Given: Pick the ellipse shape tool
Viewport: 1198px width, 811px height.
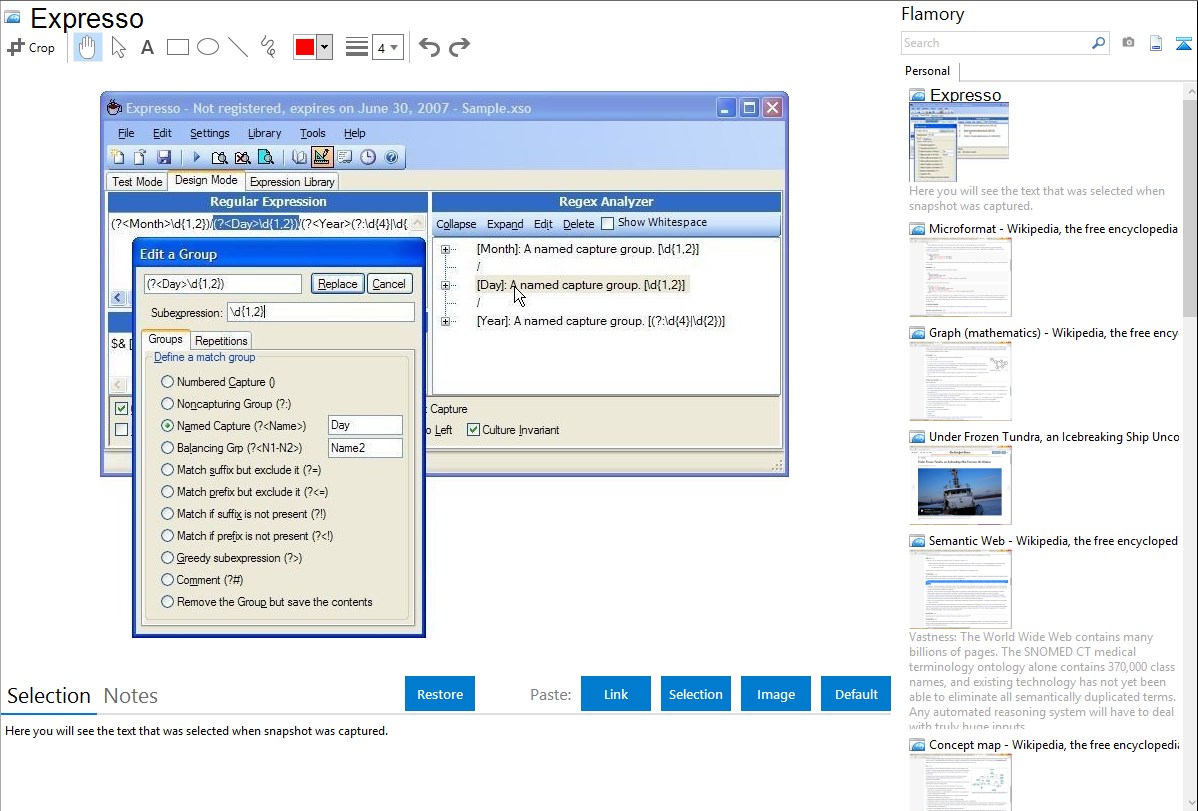Looking at the screenshot, I should click(208, 47).
